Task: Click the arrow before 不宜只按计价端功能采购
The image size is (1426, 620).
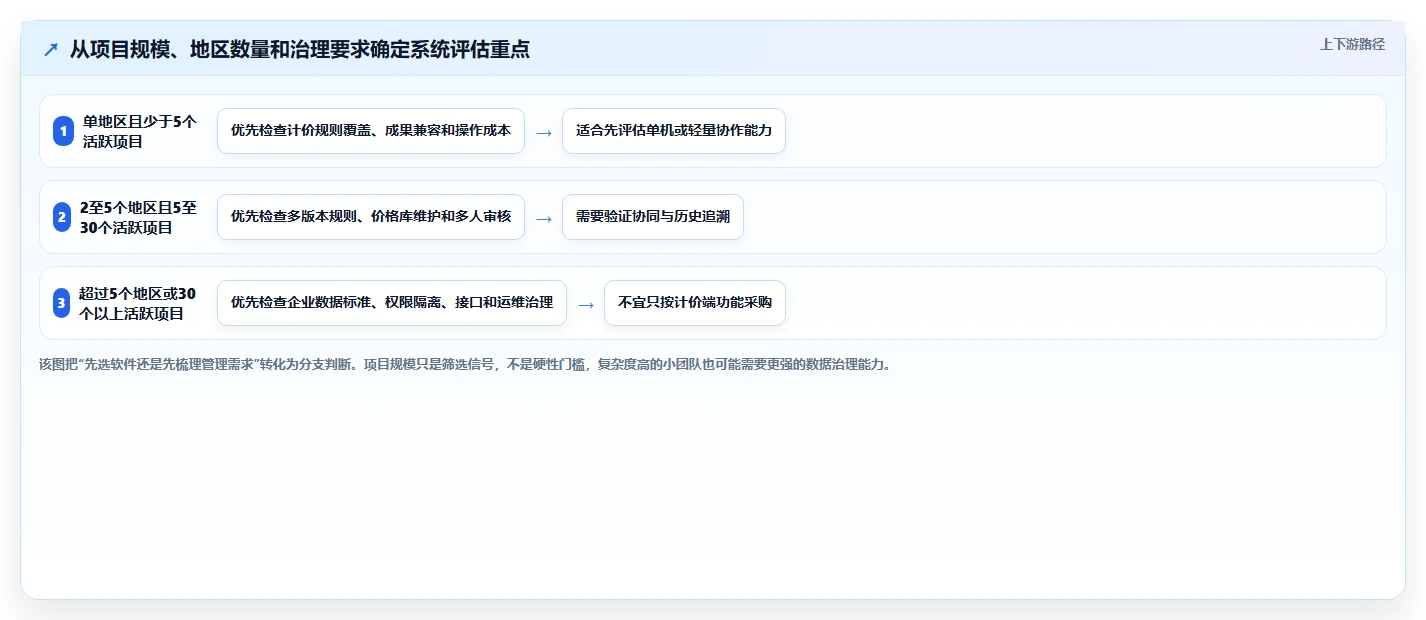Action: (x=586, y=304)
